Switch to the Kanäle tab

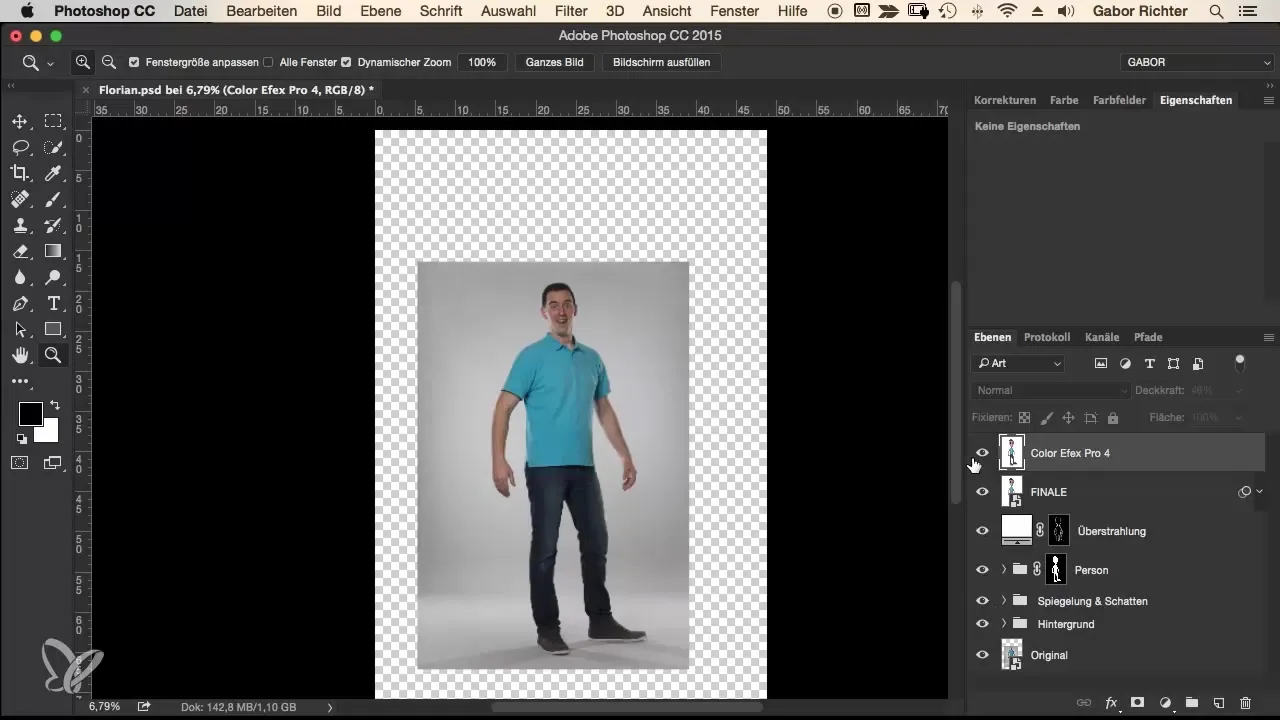[1101, 337]
